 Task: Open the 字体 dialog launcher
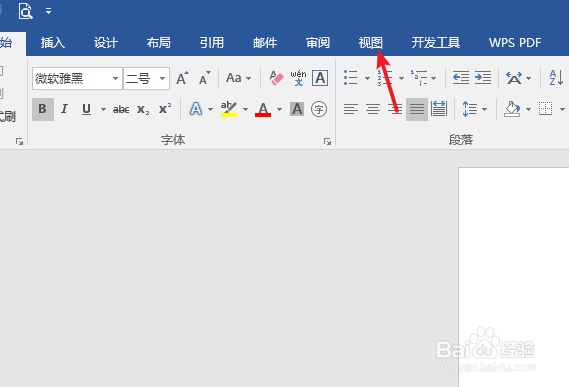tap(327, 142)
